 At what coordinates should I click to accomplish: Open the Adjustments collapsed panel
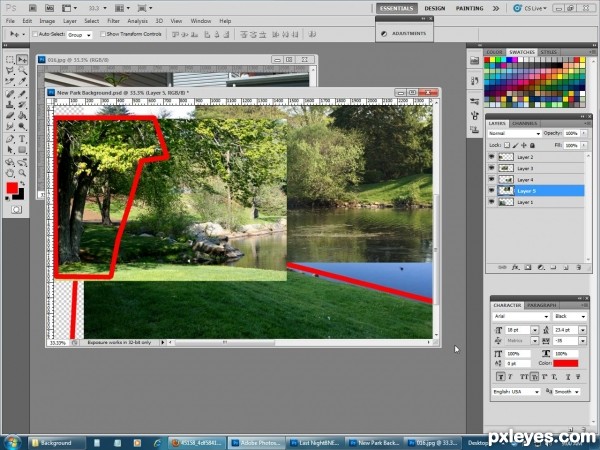[x=404, y=33]
